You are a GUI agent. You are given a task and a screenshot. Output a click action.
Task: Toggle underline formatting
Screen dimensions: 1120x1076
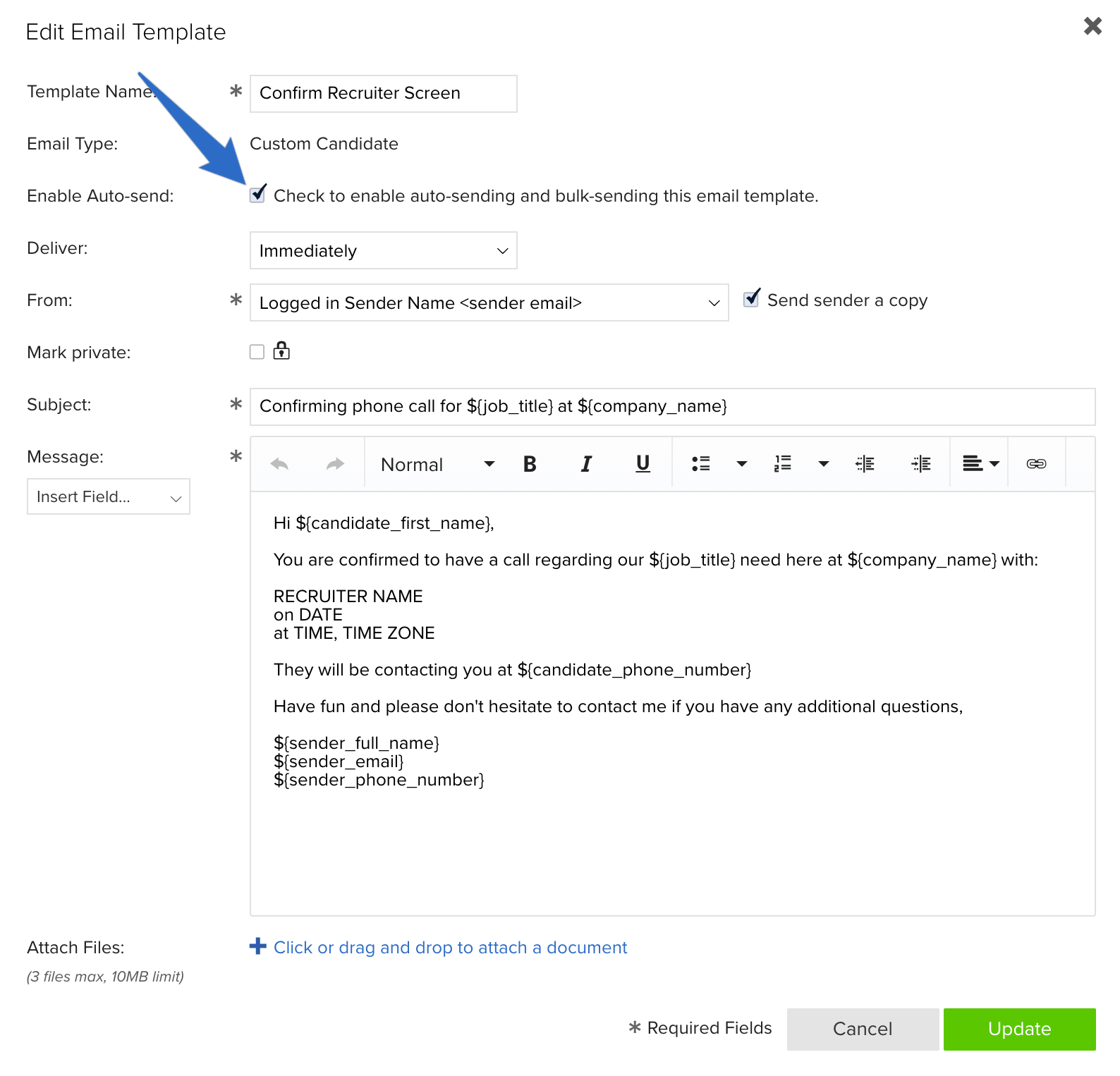pos(643,464)
